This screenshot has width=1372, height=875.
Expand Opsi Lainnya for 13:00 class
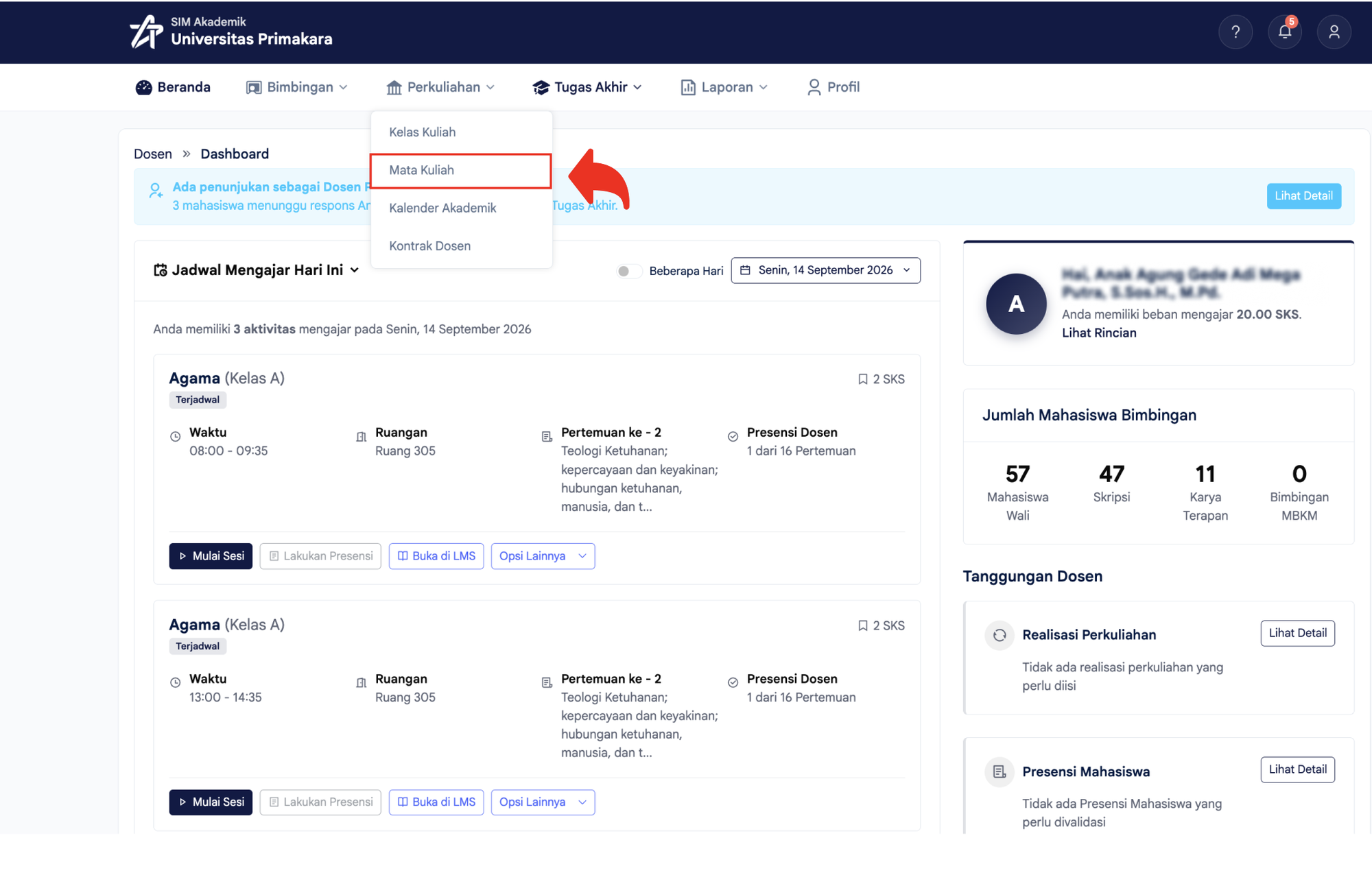543,802
